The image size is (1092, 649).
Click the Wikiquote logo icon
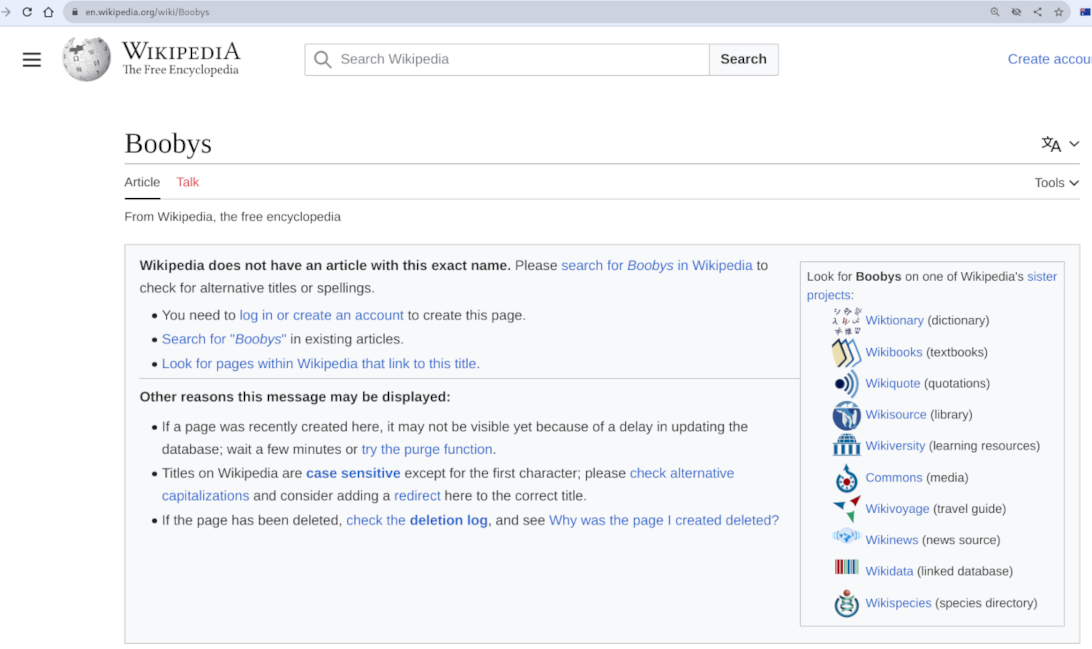pyautogui.click(x=846, y=384)
